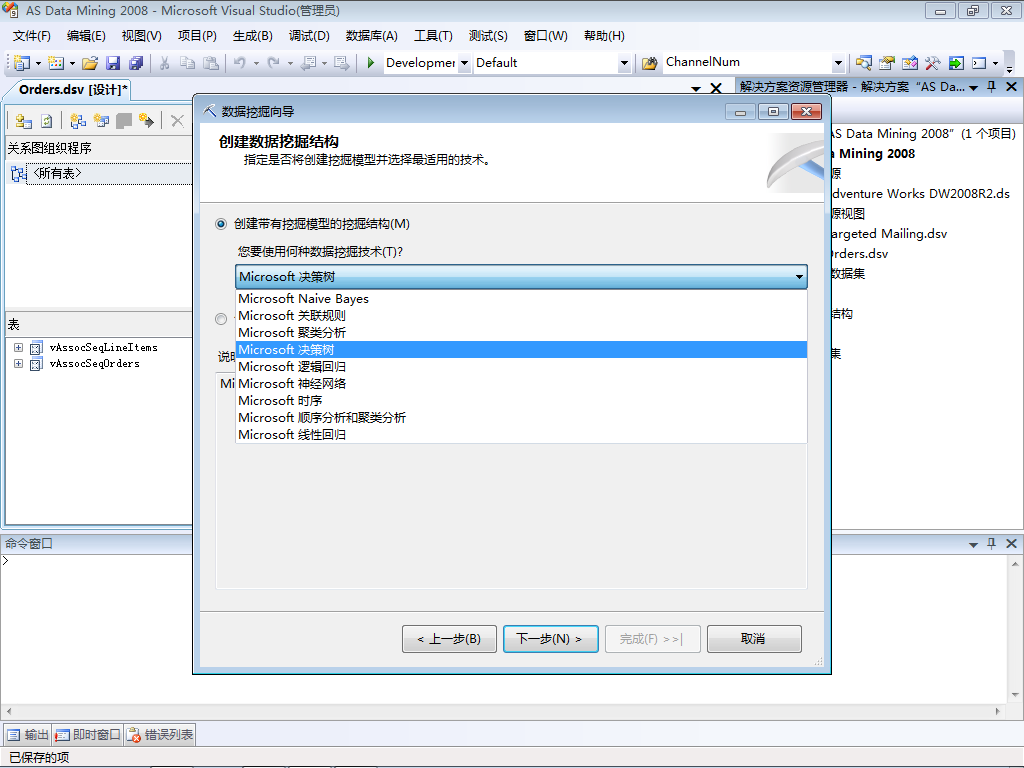Switch to the 即时窗口 tab
The image size is (1024, 768).
tap(88, 735)
